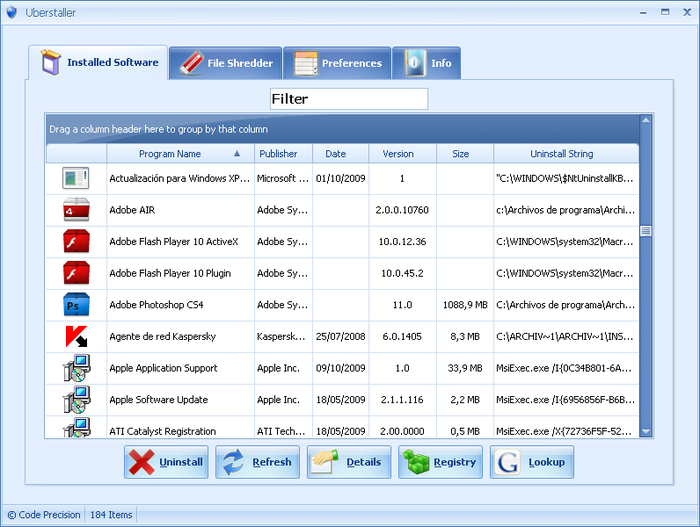Screen dimensions: 700x527
Task: Click the list scrollbar up arrow
Action: [x=646, y=120]
